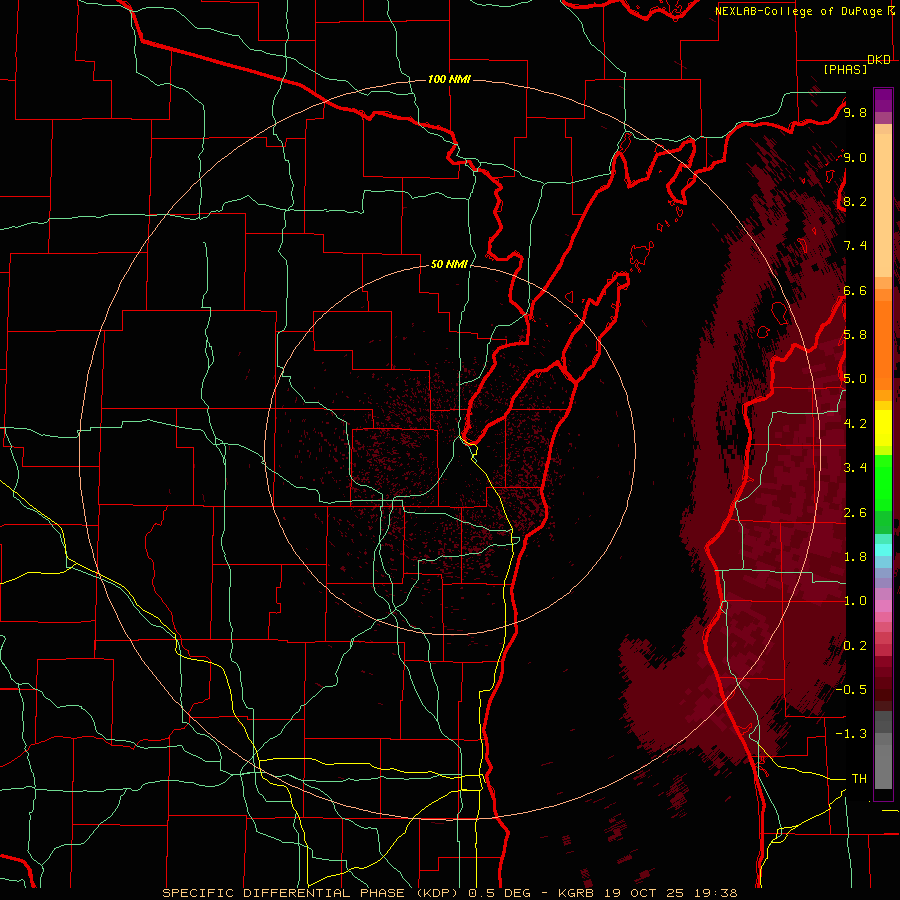
Task: Click the 1.0 color scale value
Action: click(855, 601)
